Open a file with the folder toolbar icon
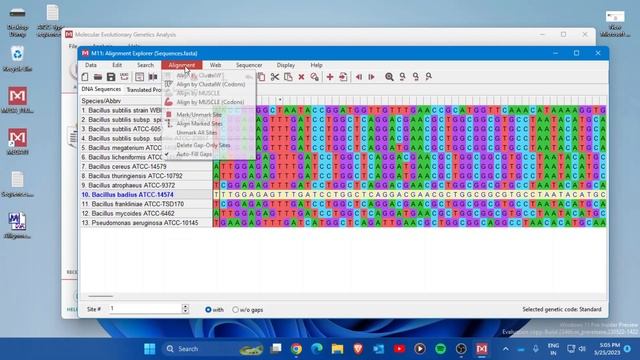 pos(98,77)
